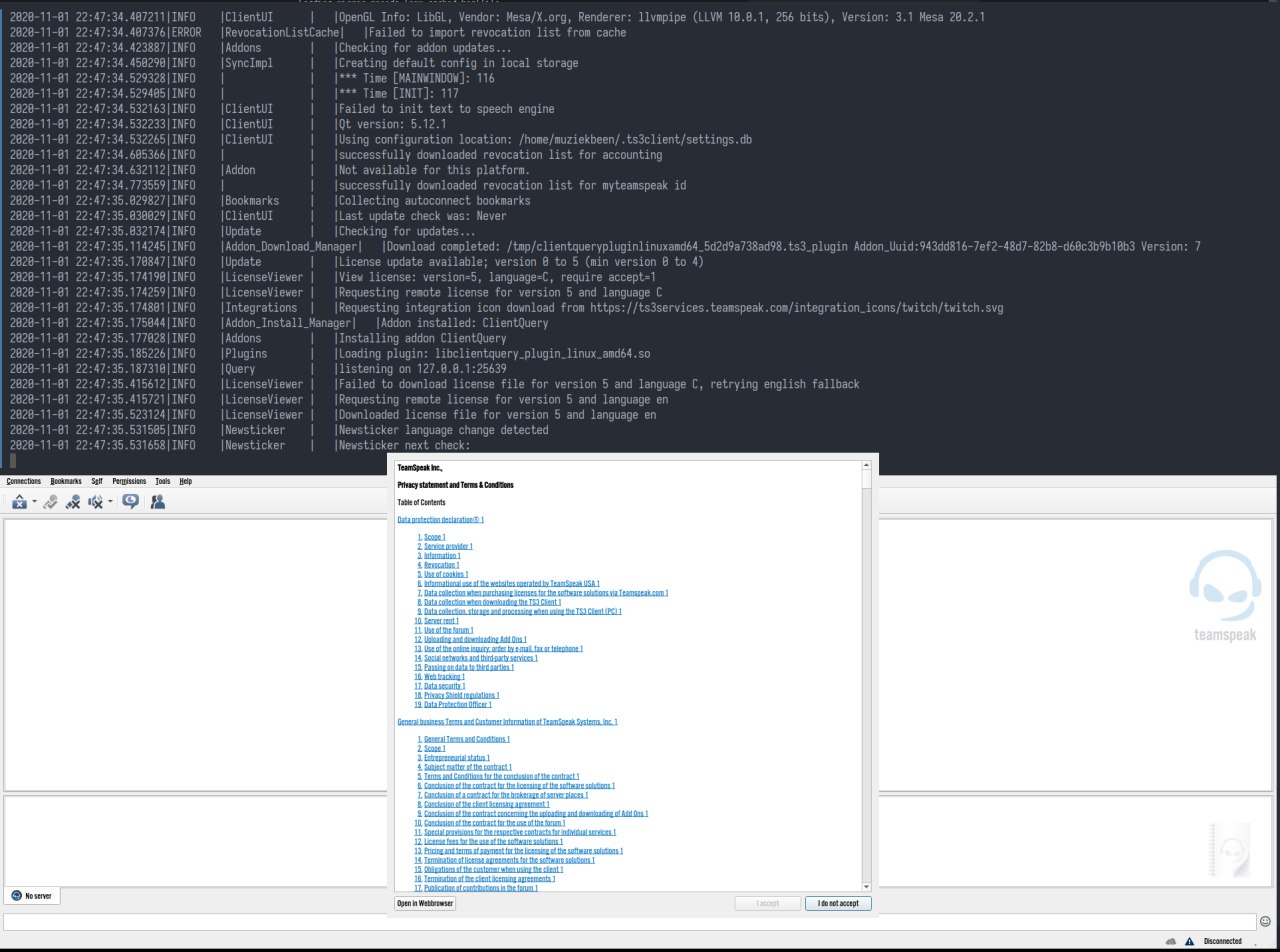Toggle microphone mute in the toolbar
This screenshot has width=1280, height=952.
[x=73, y=502]
